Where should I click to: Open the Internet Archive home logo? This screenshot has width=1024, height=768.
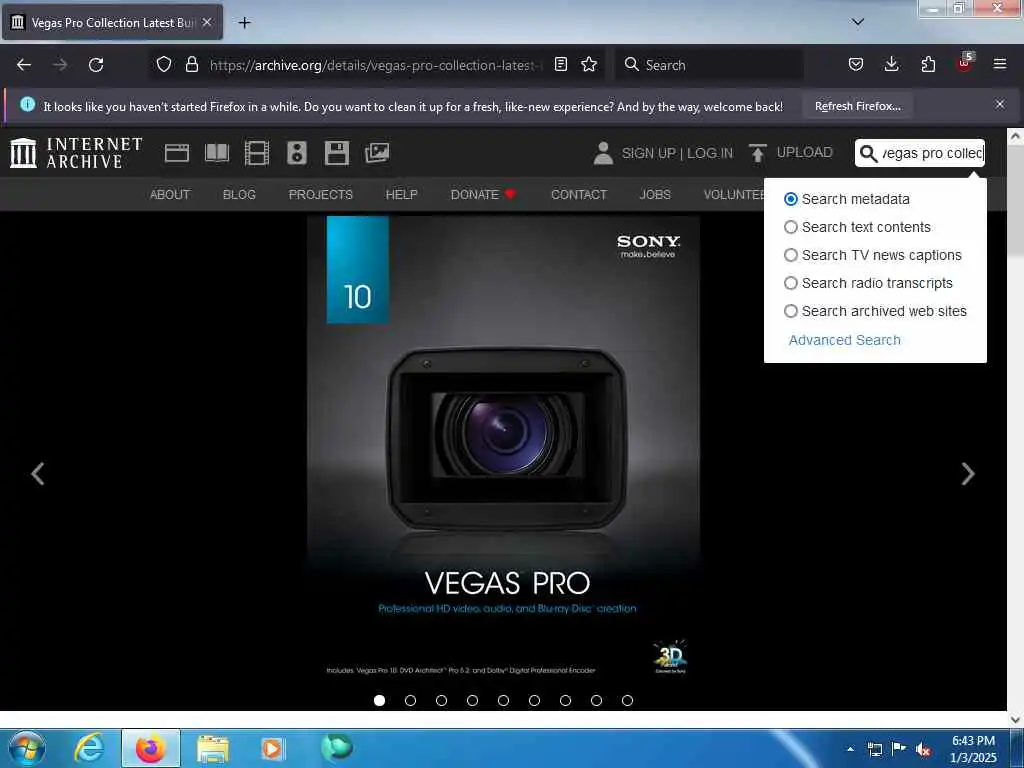tap(76, 153)
